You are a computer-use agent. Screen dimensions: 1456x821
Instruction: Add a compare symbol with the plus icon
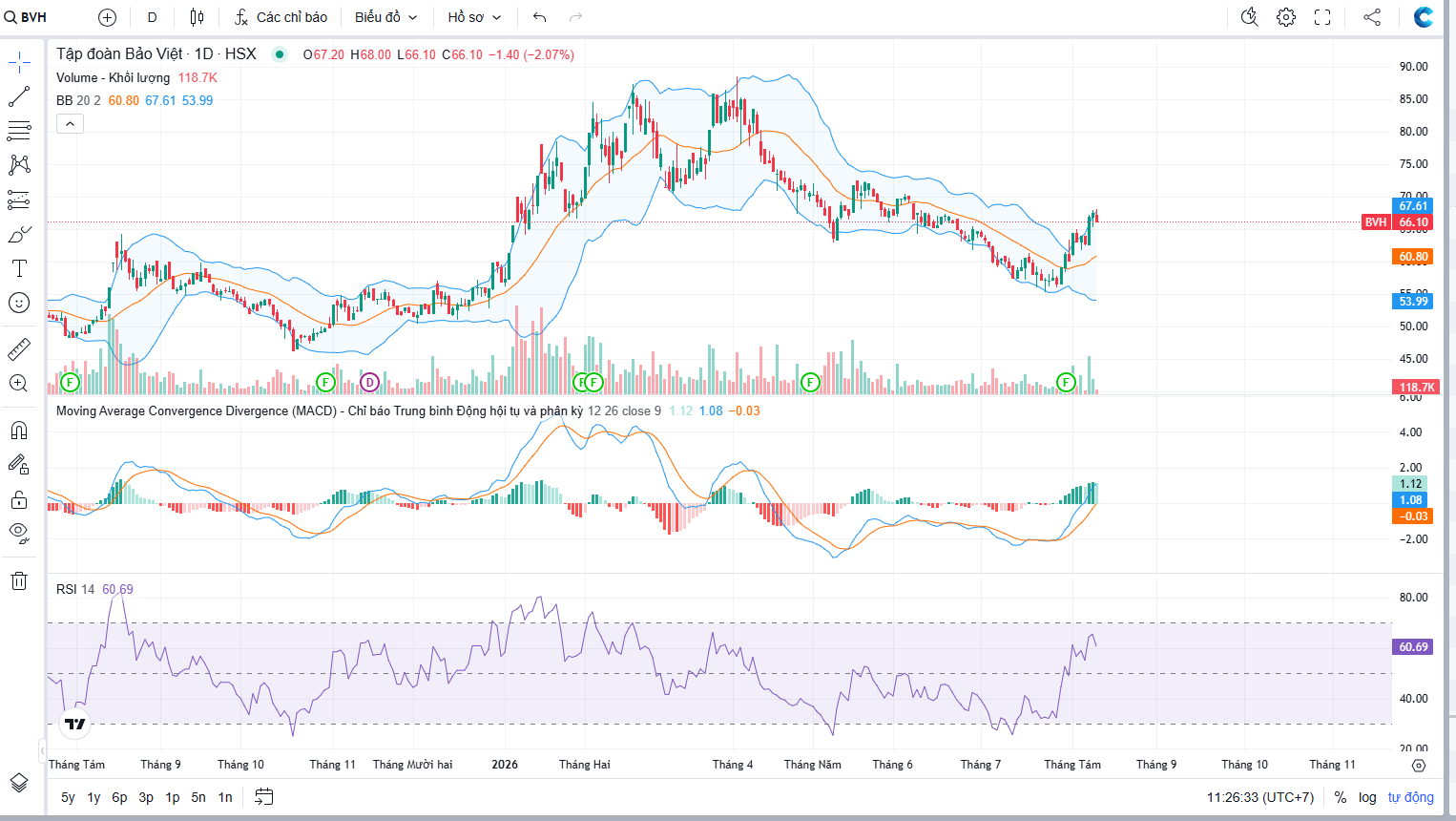coord(107,17)
